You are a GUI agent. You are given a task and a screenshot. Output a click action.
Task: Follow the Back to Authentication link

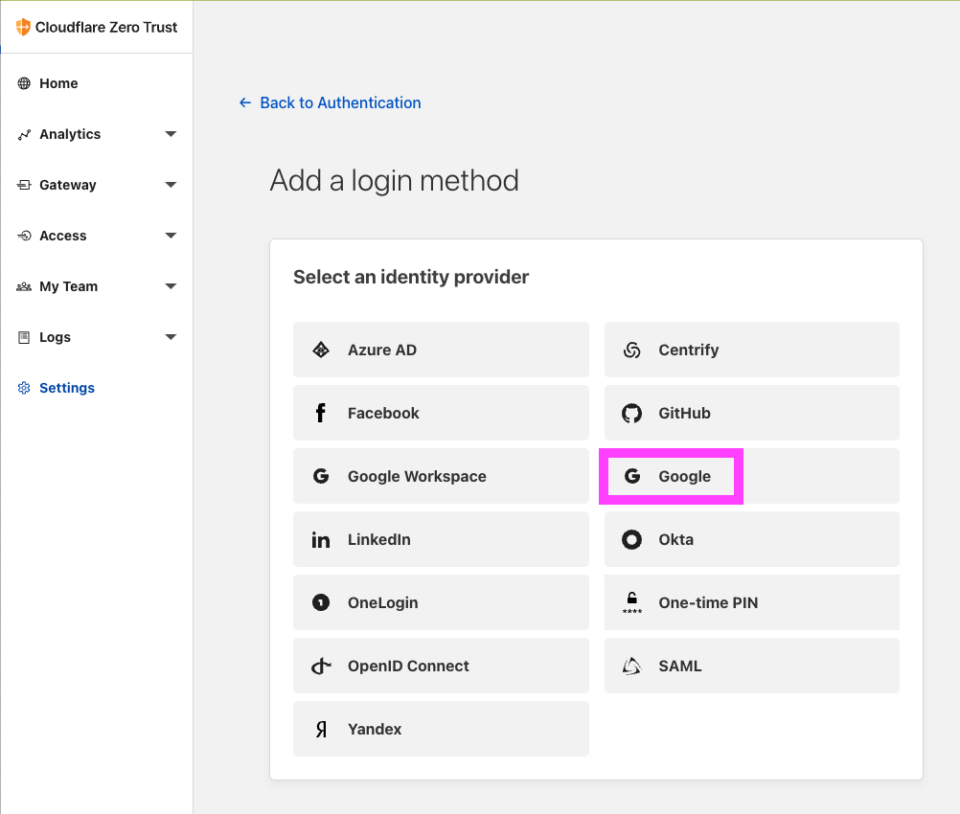click(340, 103)
